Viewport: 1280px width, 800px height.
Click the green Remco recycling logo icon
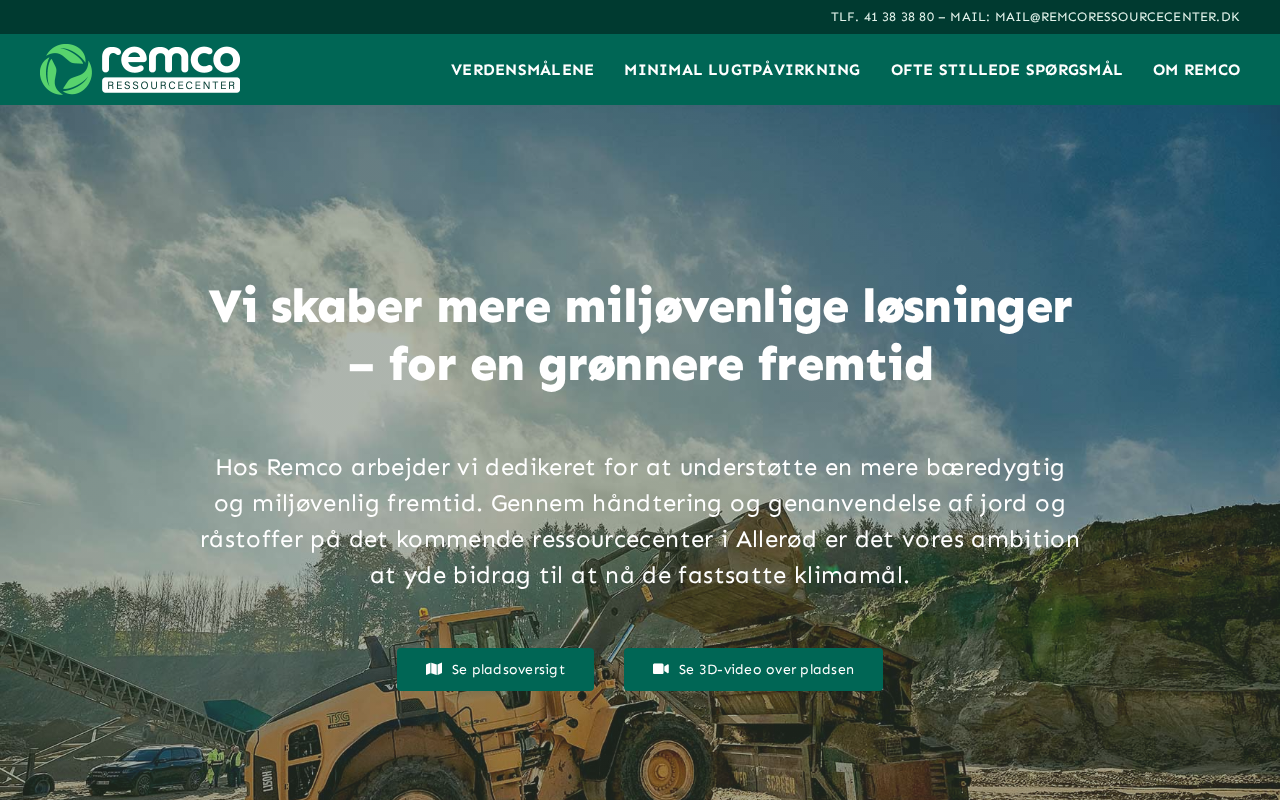(66, 69)
